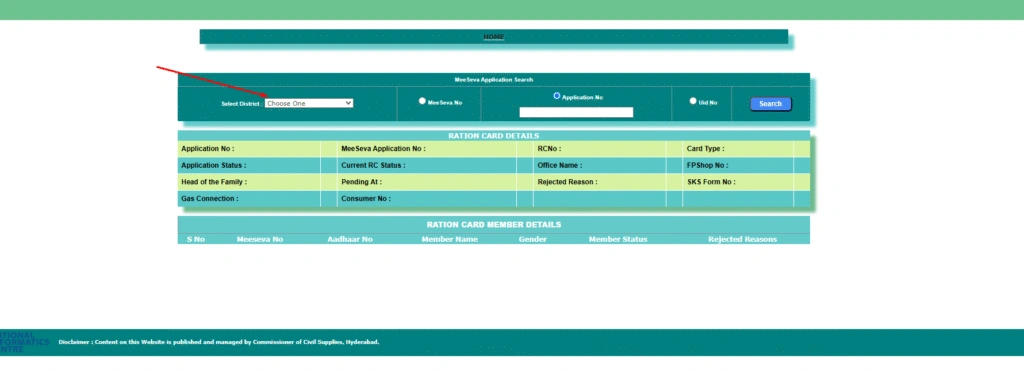Click the 'RCNo :' label
1024x371 pixels.
(x=549, y=149)
